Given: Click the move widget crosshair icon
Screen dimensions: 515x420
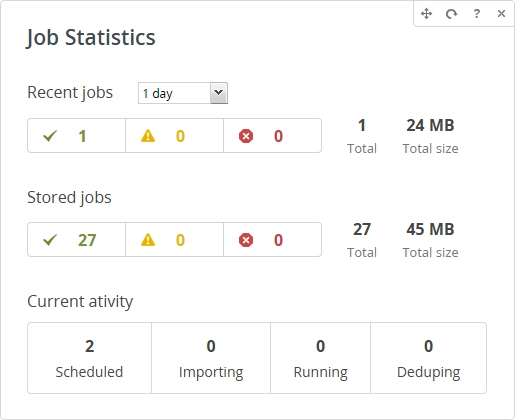Looking at the screenshot, I should [x=426, y=14].
